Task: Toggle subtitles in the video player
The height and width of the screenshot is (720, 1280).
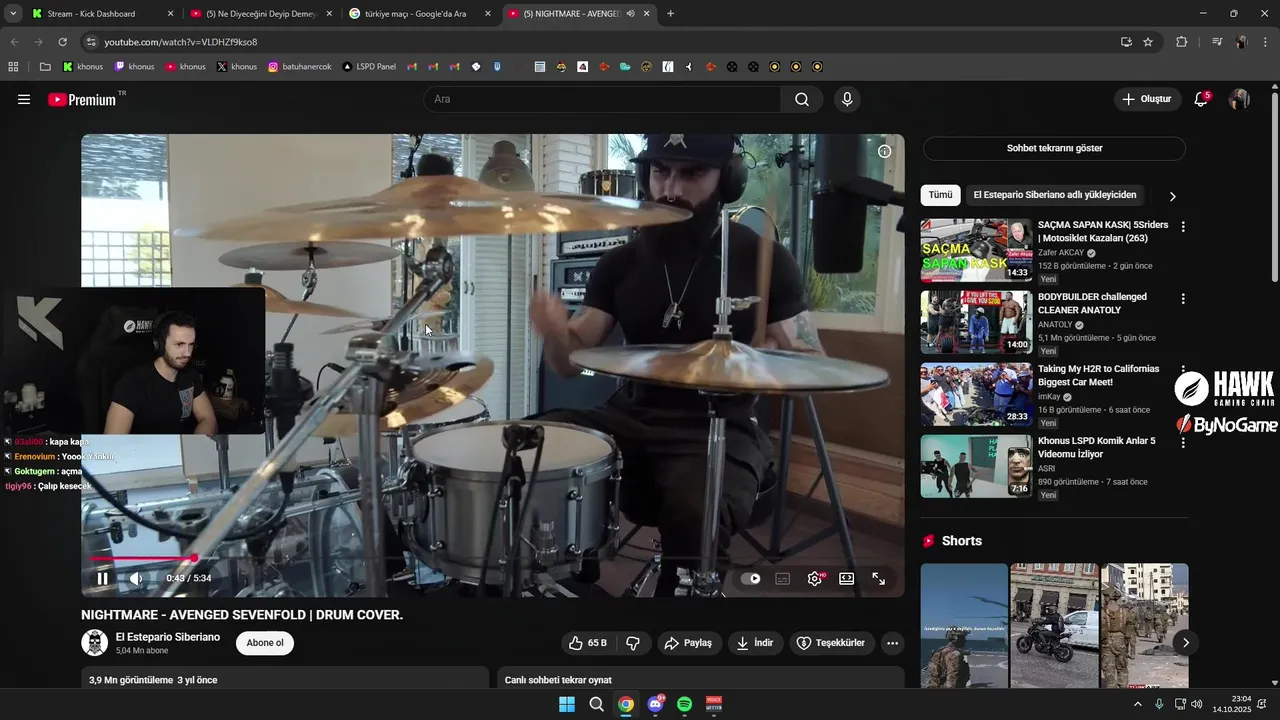Action: (783, 578)
